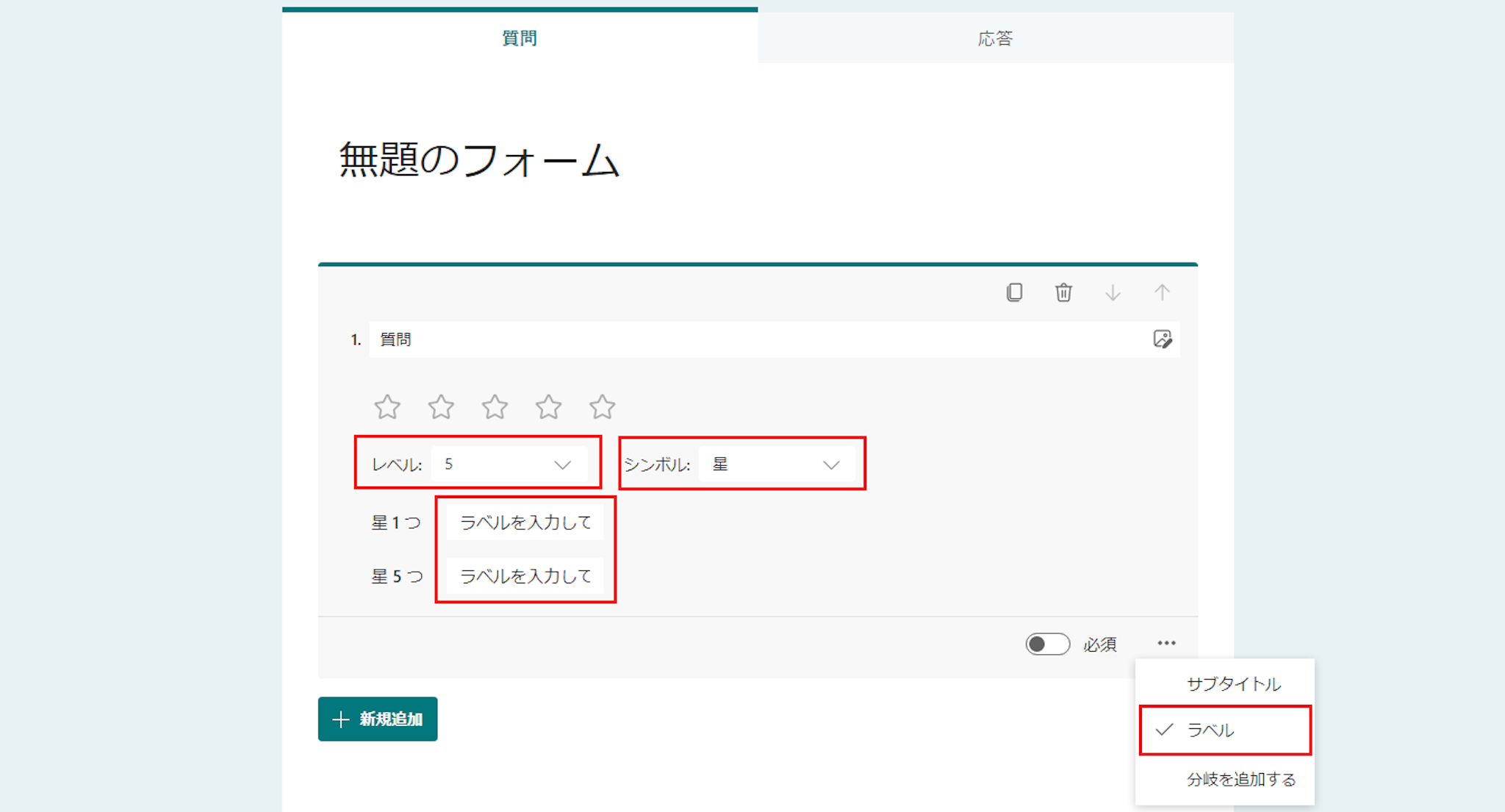Open the シンボル dropdown showing 星
The height and width of the screenshot is (812, 1505).
(x=776, y=464)
